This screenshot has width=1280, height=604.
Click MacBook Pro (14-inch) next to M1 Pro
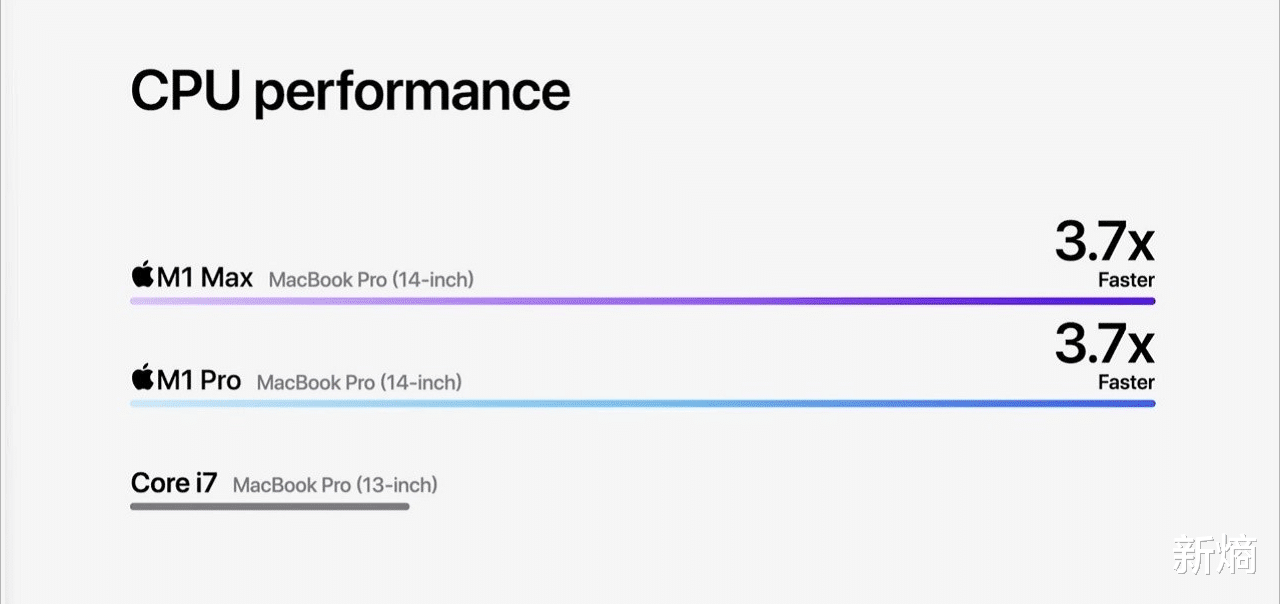pyautogui.click(x=359, y=382)
